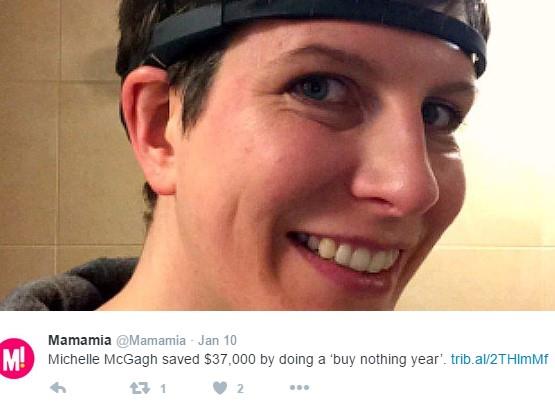This screenshot has height=408, width=555.
Task: Follow the trib.al/2THlmMf link
Action: 499,359
